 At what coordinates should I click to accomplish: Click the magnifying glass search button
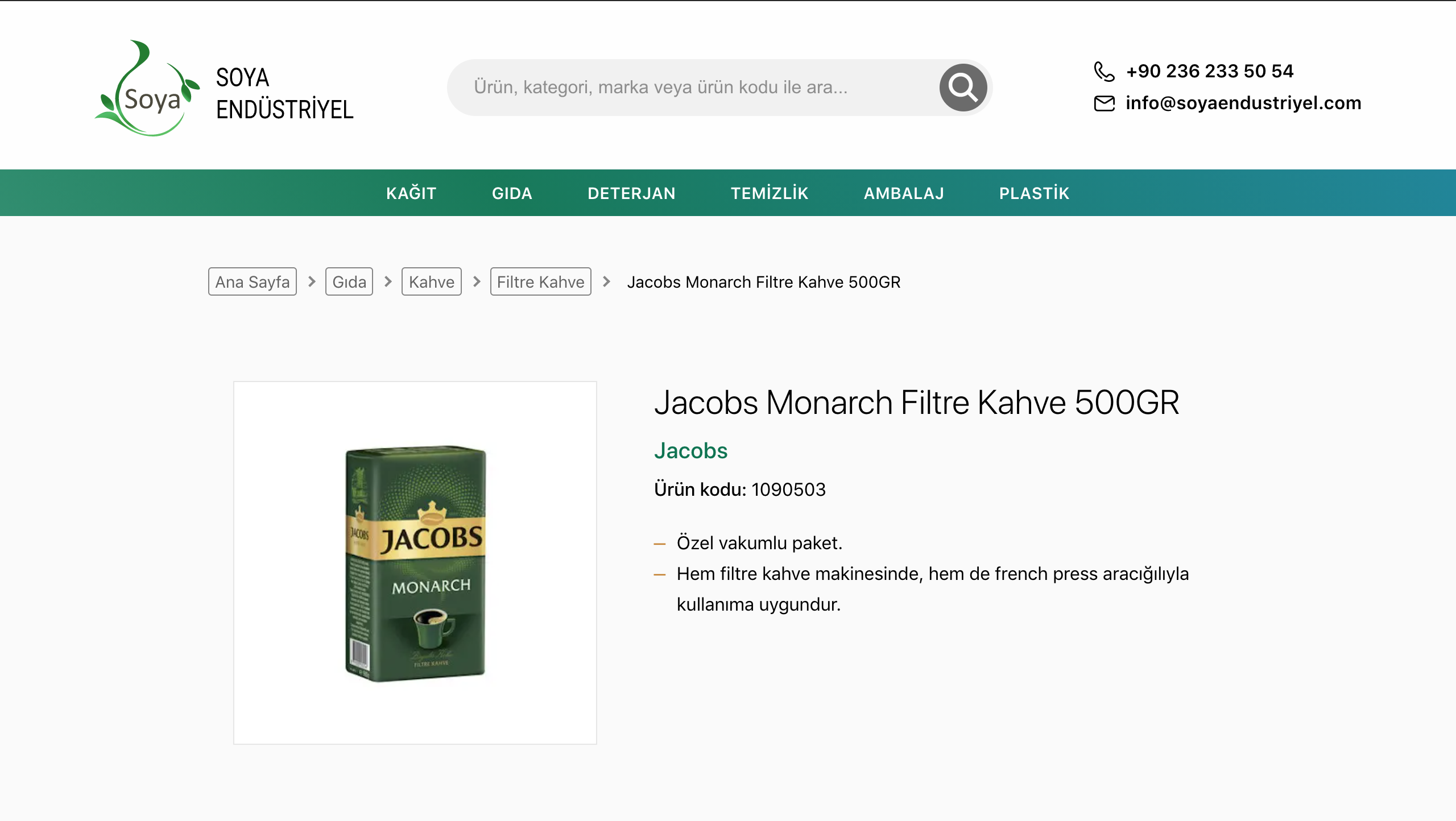pyautogui.click(x=962, y=87)
